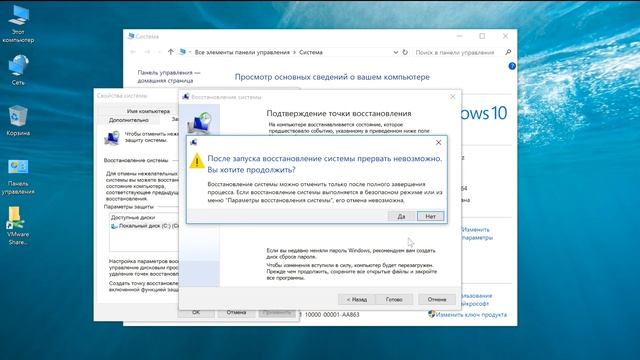640x360 pixels.
Task: Close the Система window
Action: pyautogui.click(x=505, y=36)
